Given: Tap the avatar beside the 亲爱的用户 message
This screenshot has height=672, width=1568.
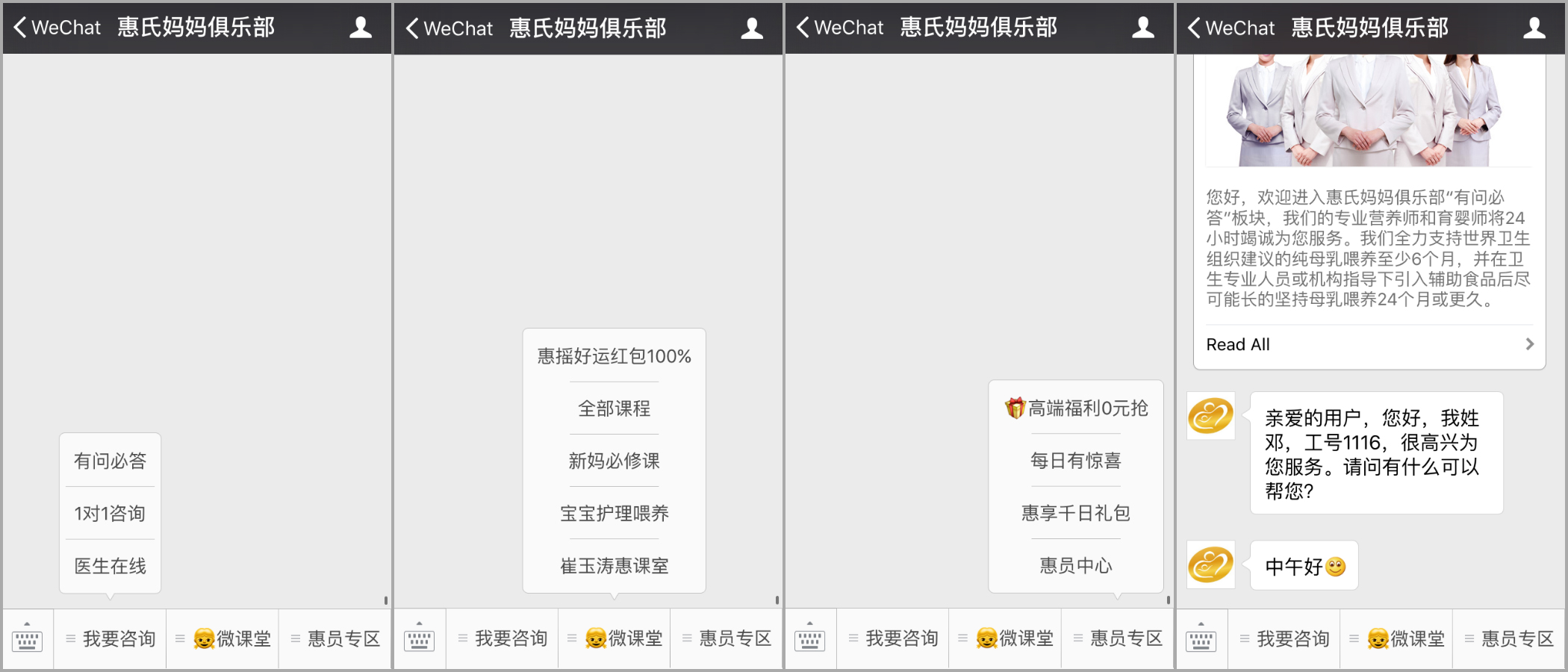Looking at the screenshot, I should [1211, 416].
